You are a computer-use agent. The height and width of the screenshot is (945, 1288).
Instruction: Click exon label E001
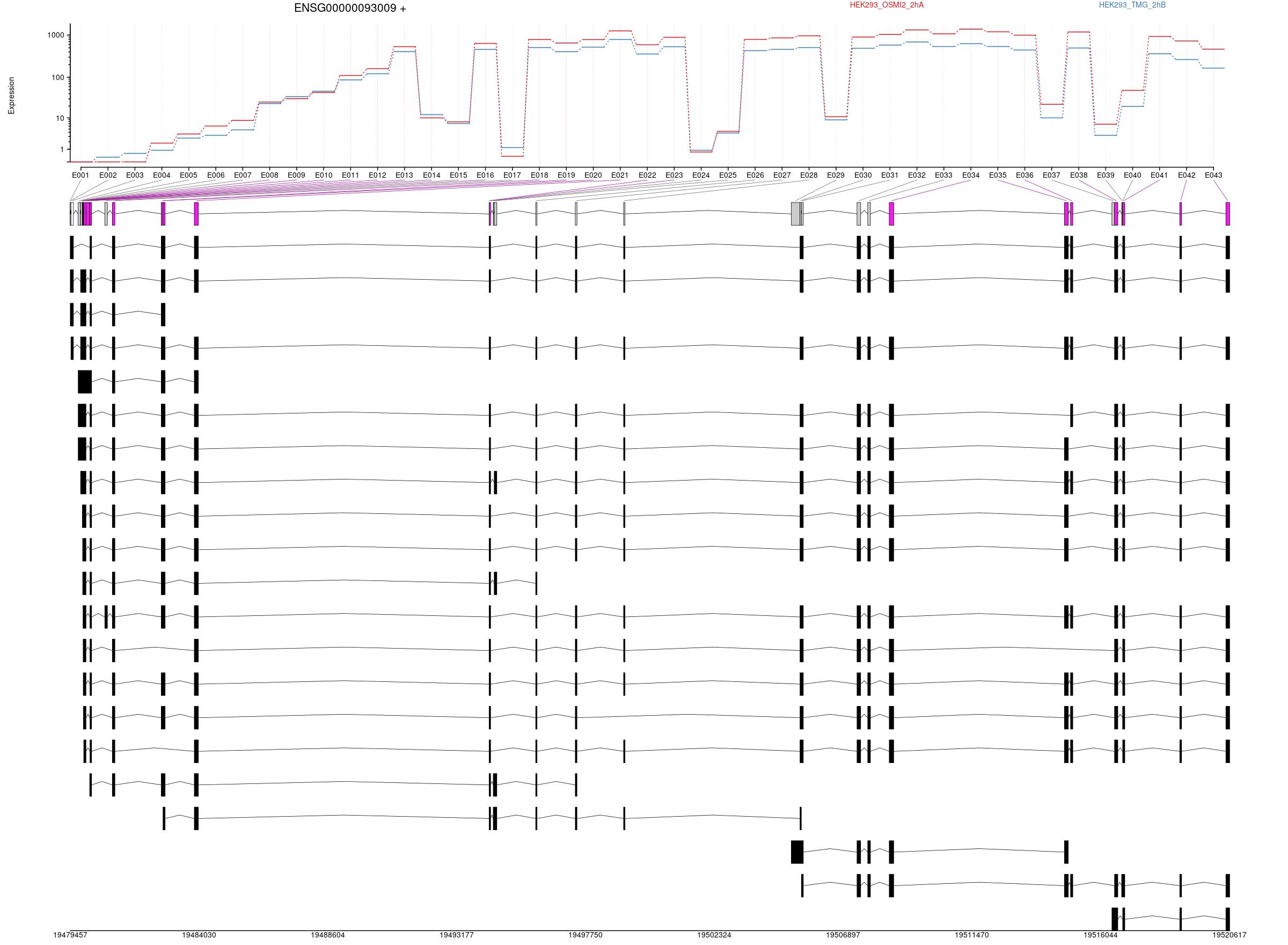pyautogui.click(x=80, y=175)
